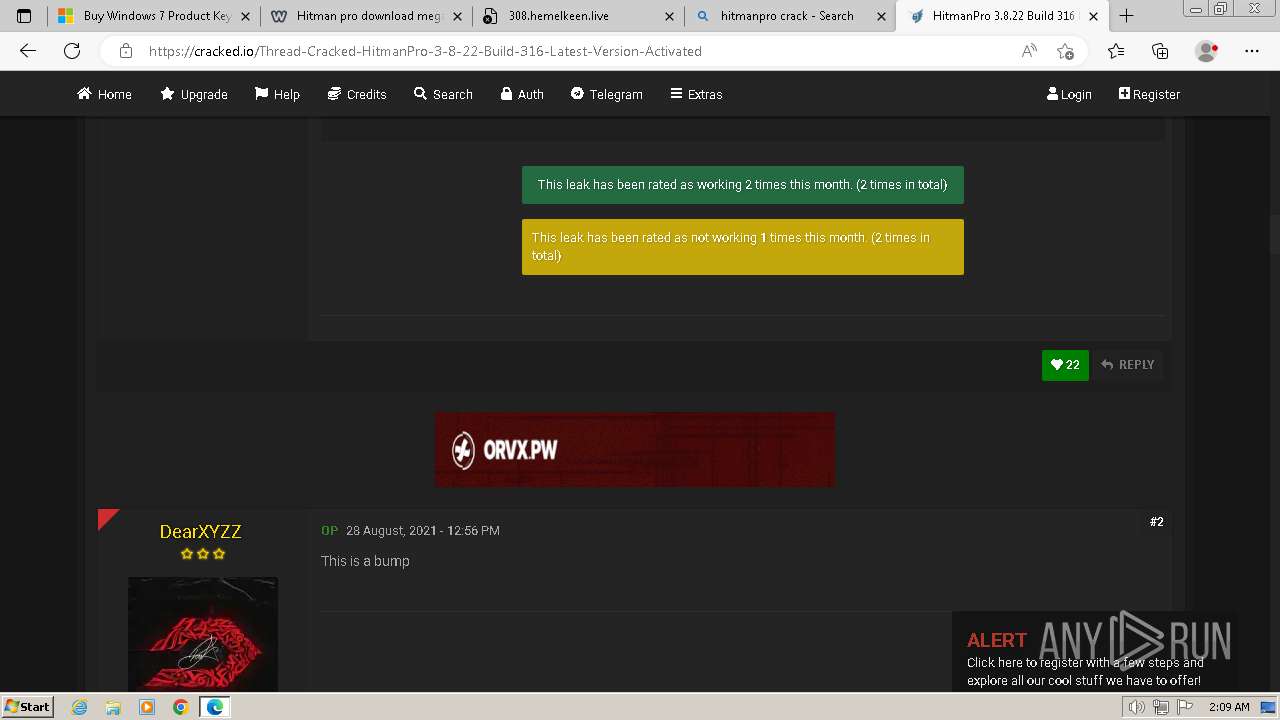The width and height of the screenshot is (1280, 720).
Task: Open the Auth page
Action: [522, 94]
